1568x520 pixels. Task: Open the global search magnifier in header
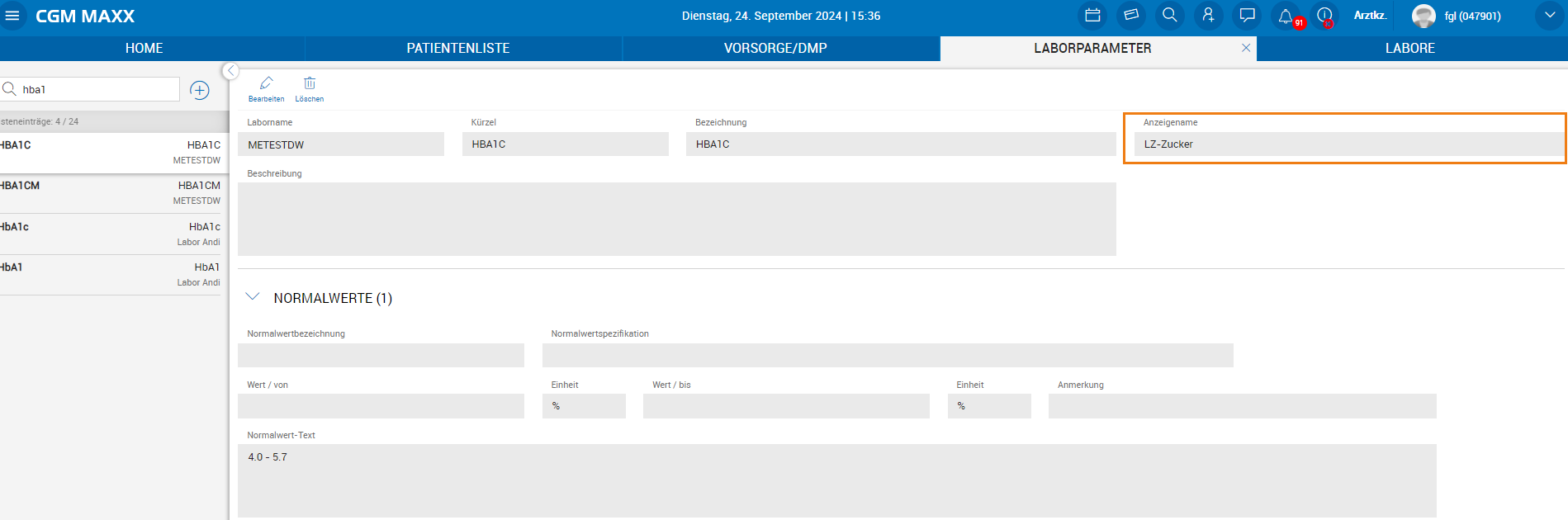coord(1169,16)
